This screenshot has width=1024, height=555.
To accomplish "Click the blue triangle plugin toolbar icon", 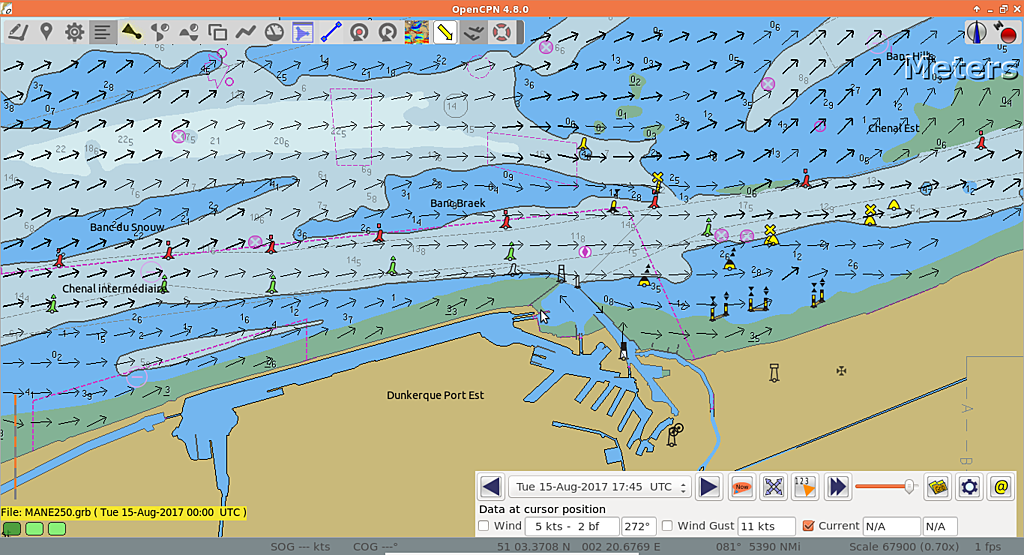I will pyautogui.click(x=303, y=31).
